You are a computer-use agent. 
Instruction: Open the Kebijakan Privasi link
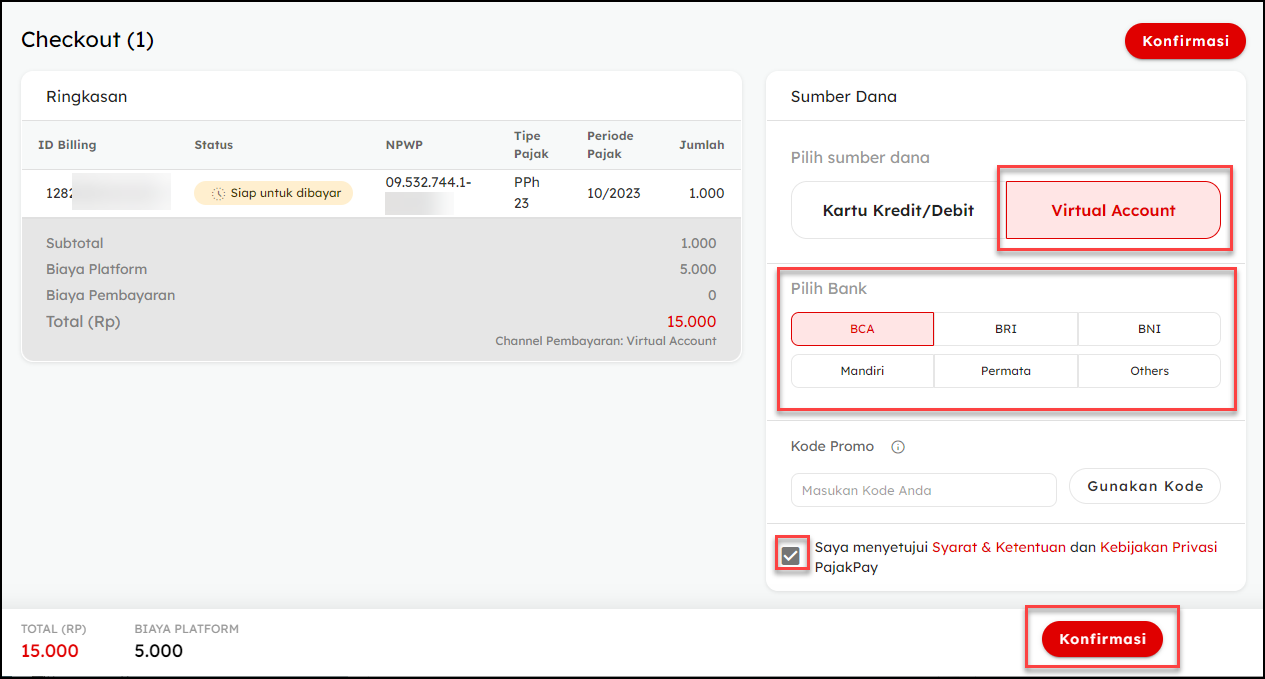click(1158, 547)
